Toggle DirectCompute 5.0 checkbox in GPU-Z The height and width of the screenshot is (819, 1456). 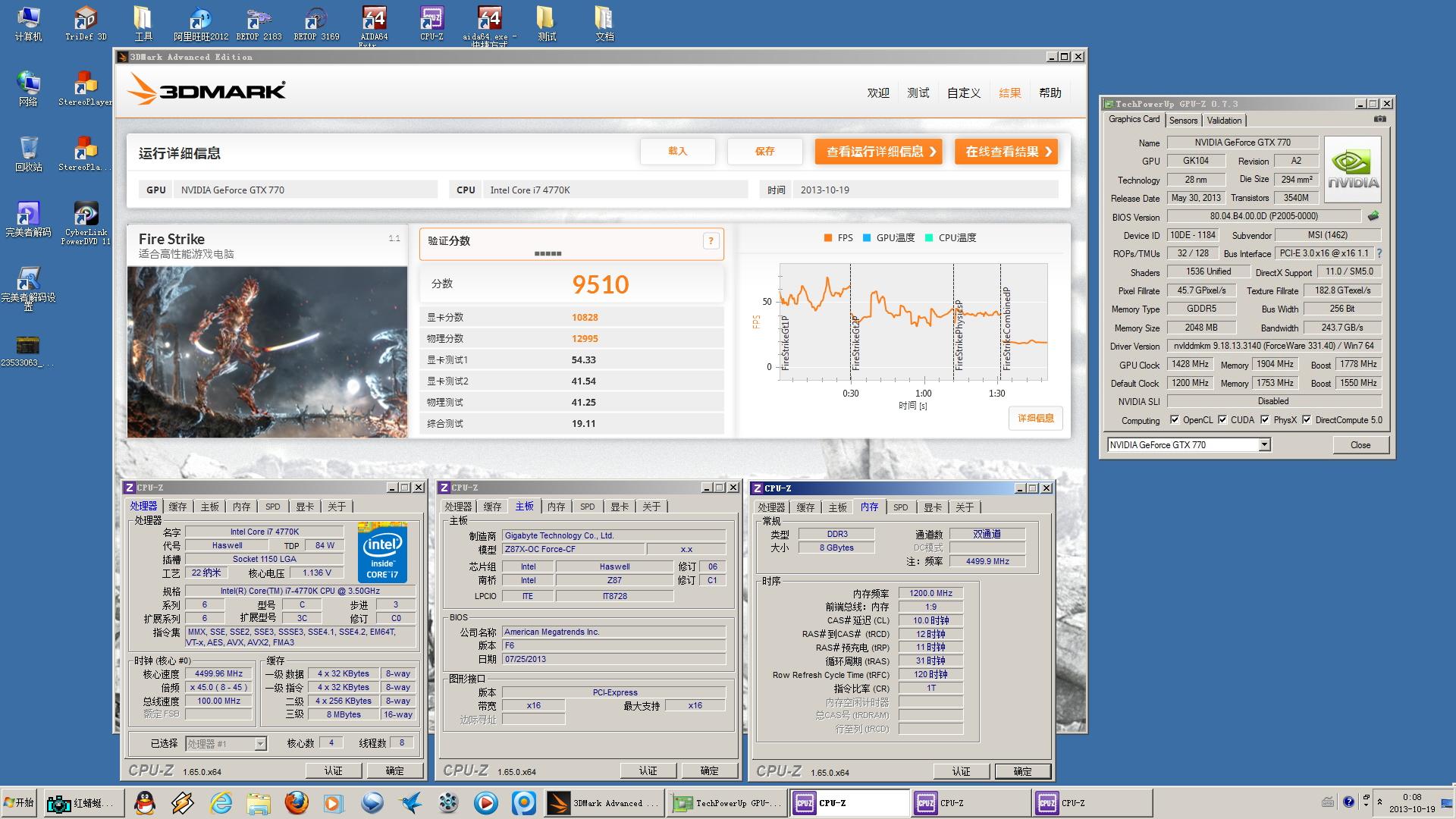pos(1307,419)
